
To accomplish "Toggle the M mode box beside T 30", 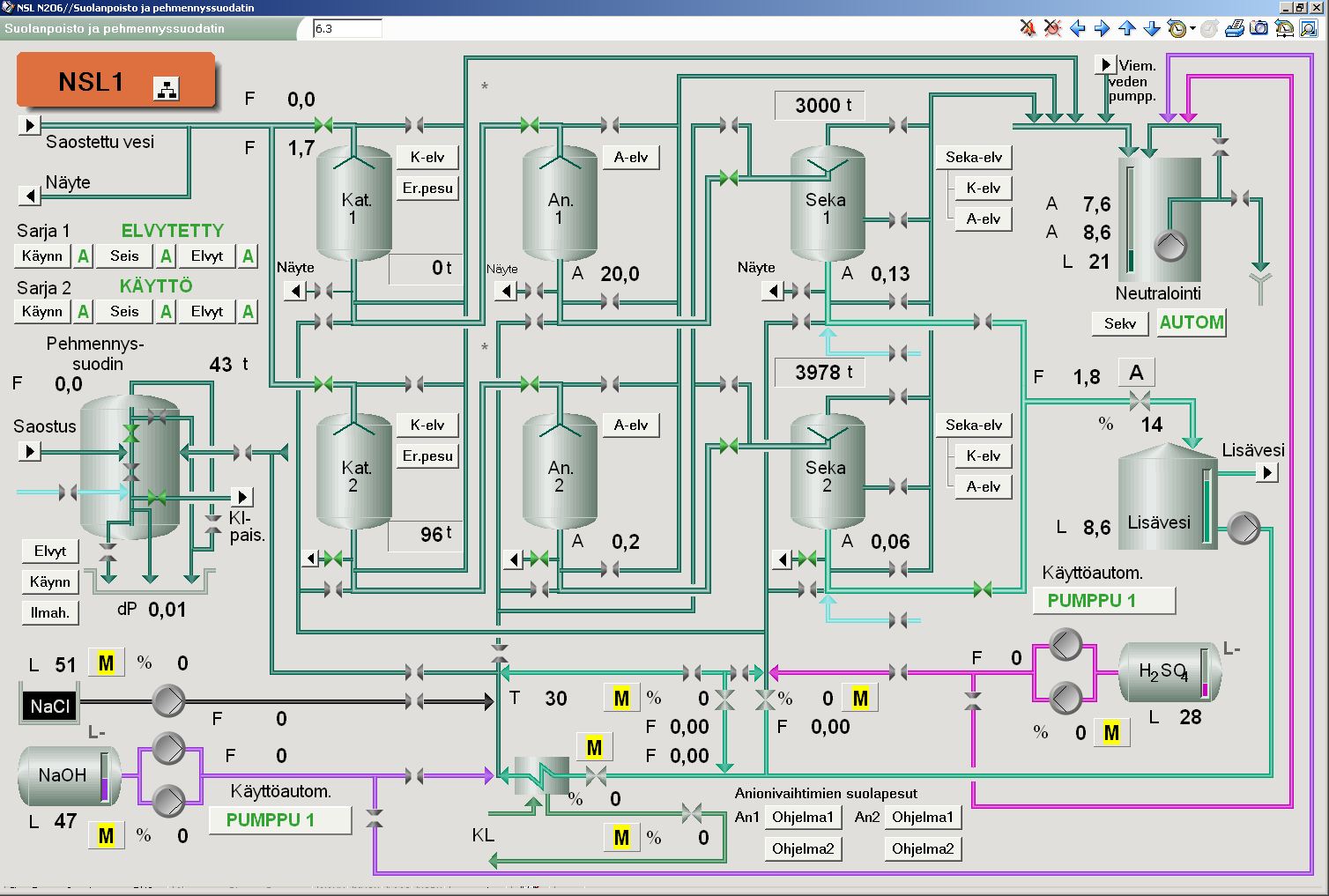I will [x=621, y=699].
